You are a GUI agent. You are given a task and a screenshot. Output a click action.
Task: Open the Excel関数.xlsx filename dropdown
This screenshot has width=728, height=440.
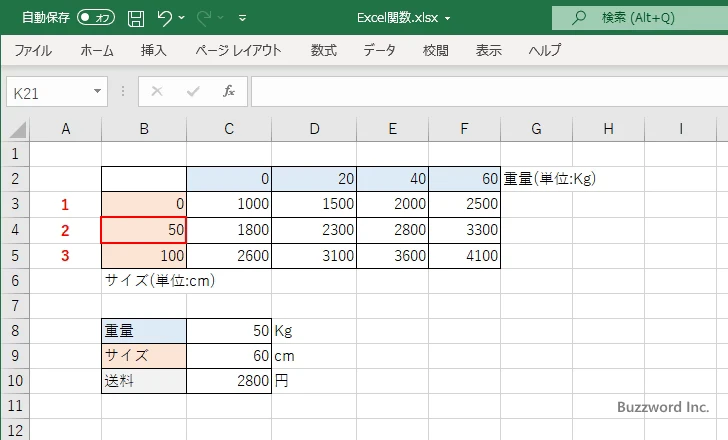pyautogui.click(x=448, y=19)
